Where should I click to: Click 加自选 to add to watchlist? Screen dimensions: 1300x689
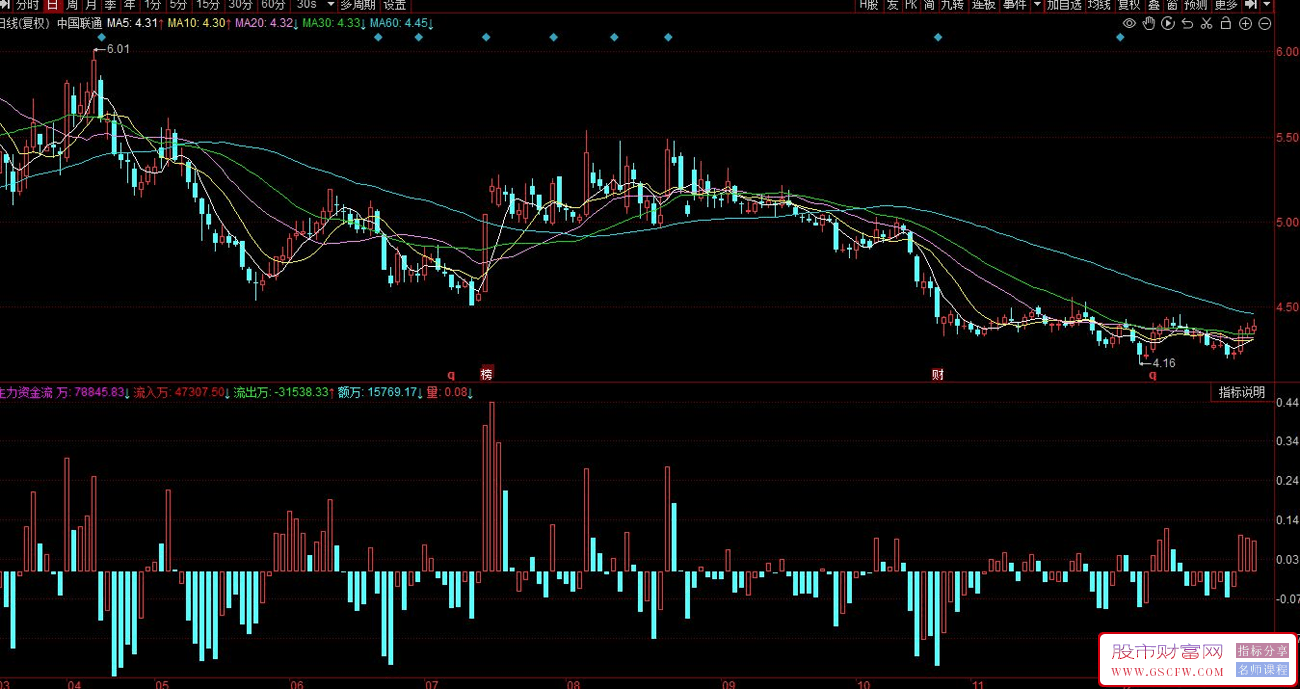point(1064,5)
